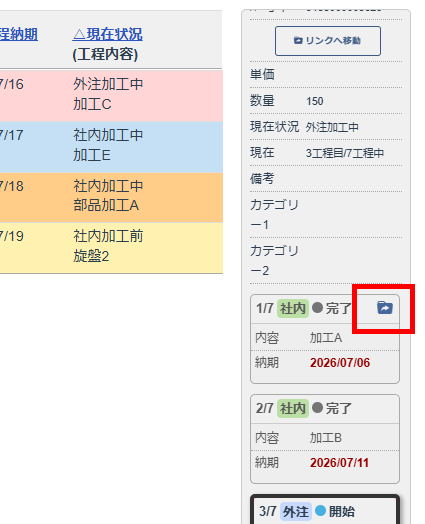425x524 pixels.
Task: Select the 社内加工前 旋盤2 row
Action: (x=111, y=248)
